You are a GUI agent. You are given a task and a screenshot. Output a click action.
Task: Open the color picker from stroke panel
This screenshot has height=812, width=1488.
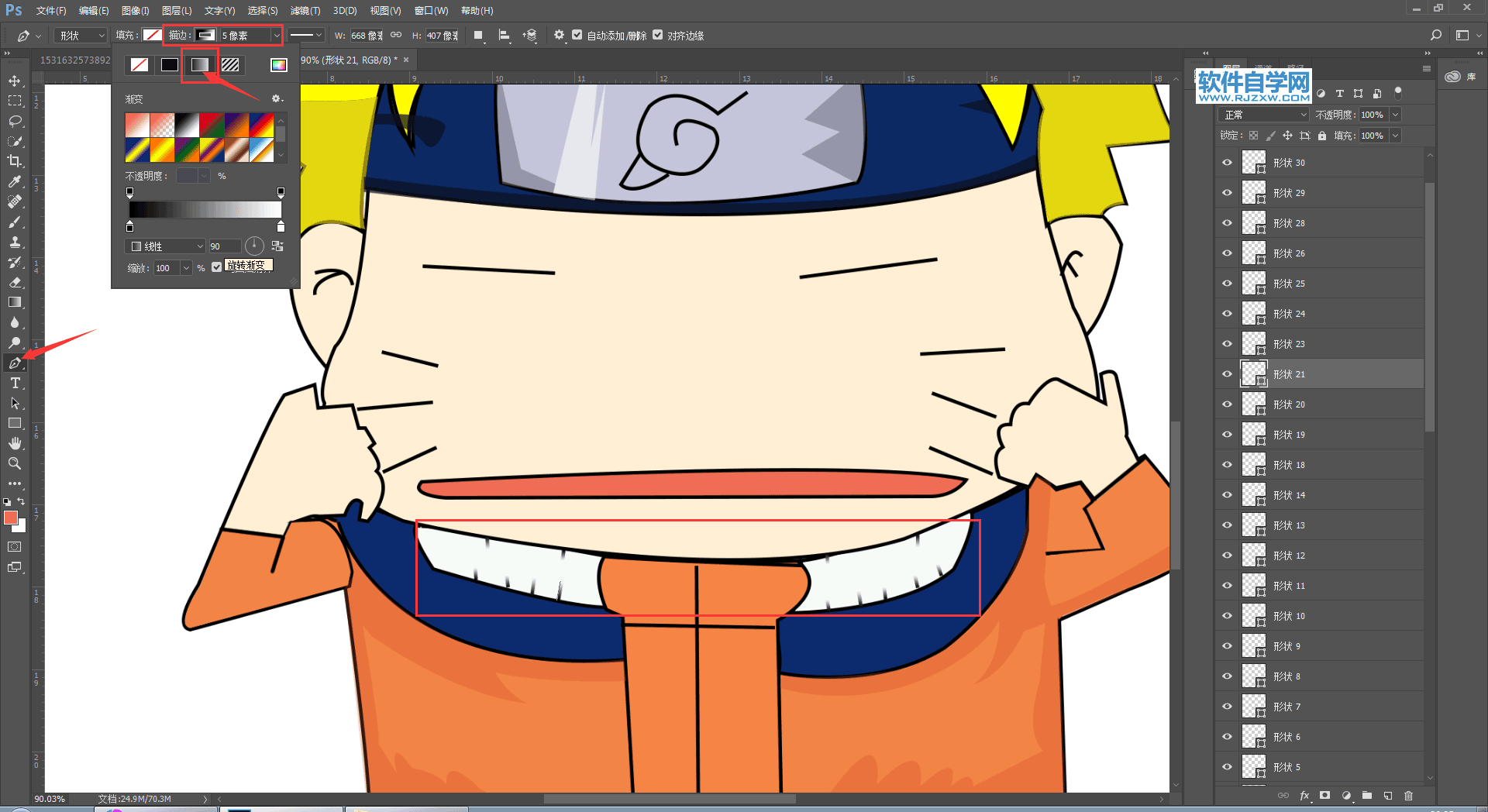pos(279,65)
